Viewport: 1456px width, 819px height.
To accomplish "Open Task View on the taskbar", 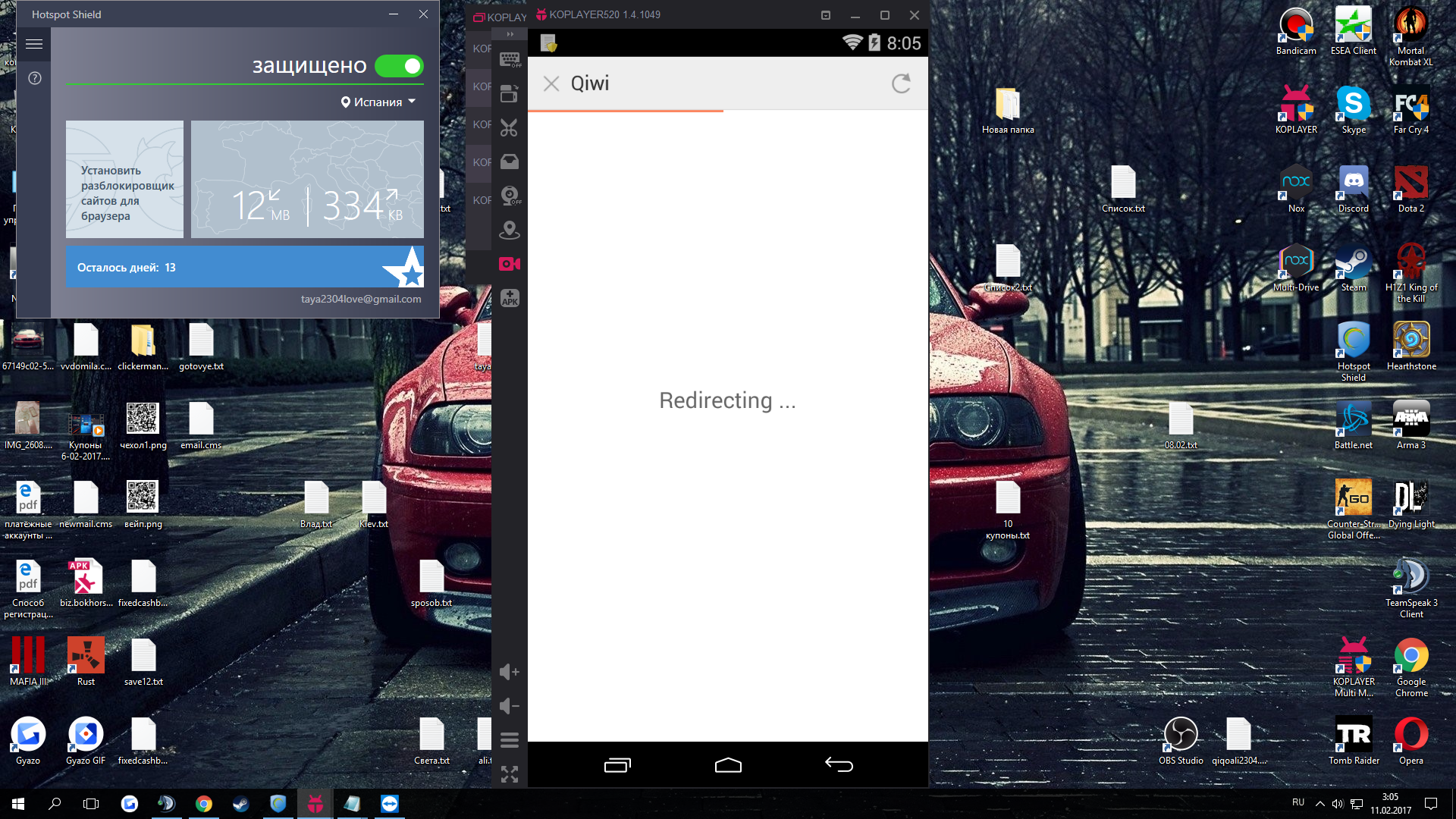I will tap(91, 804).
